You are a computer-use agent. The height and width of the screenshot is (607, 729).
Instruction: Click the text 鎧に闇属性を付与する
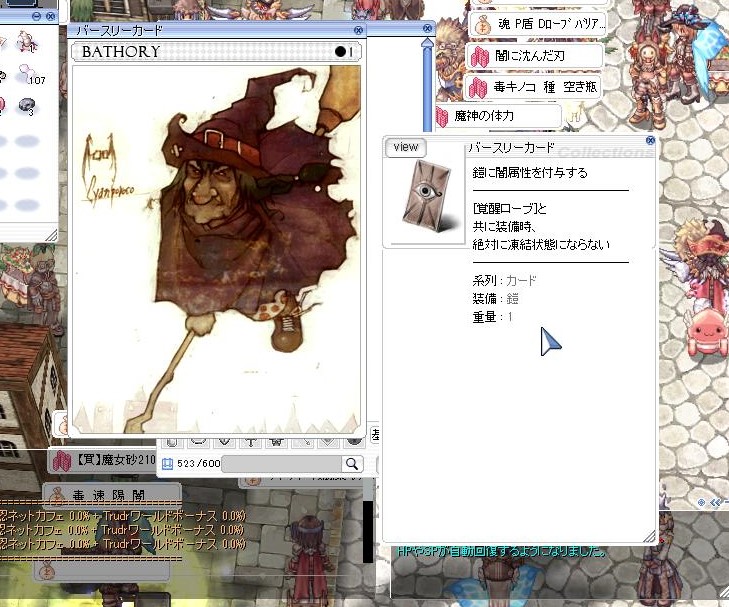click(x=530, y=173)
